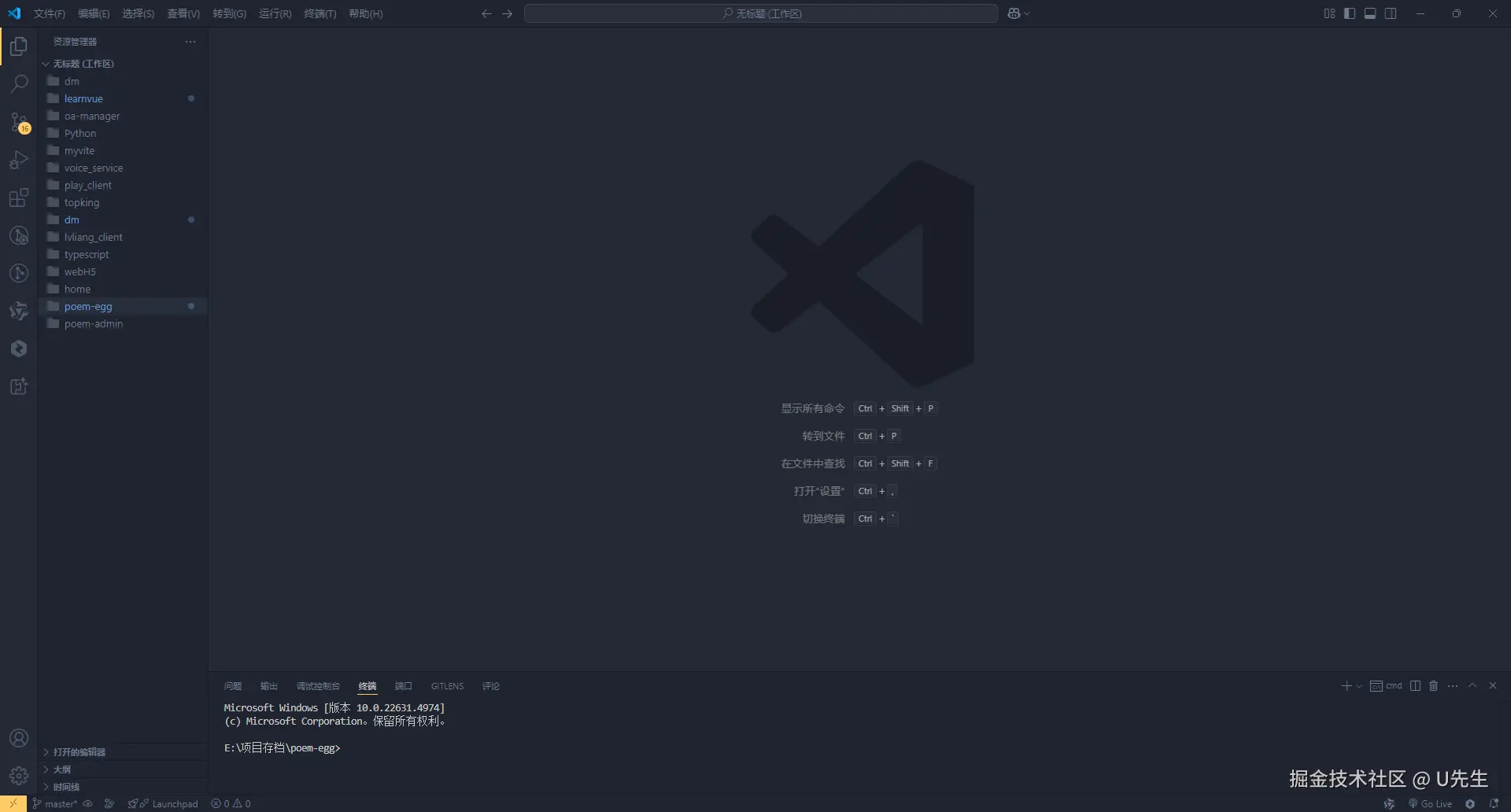This screenshot has width=1511, height=812.
Task: Open the 查看(V) menu
Action: point(183,13)
